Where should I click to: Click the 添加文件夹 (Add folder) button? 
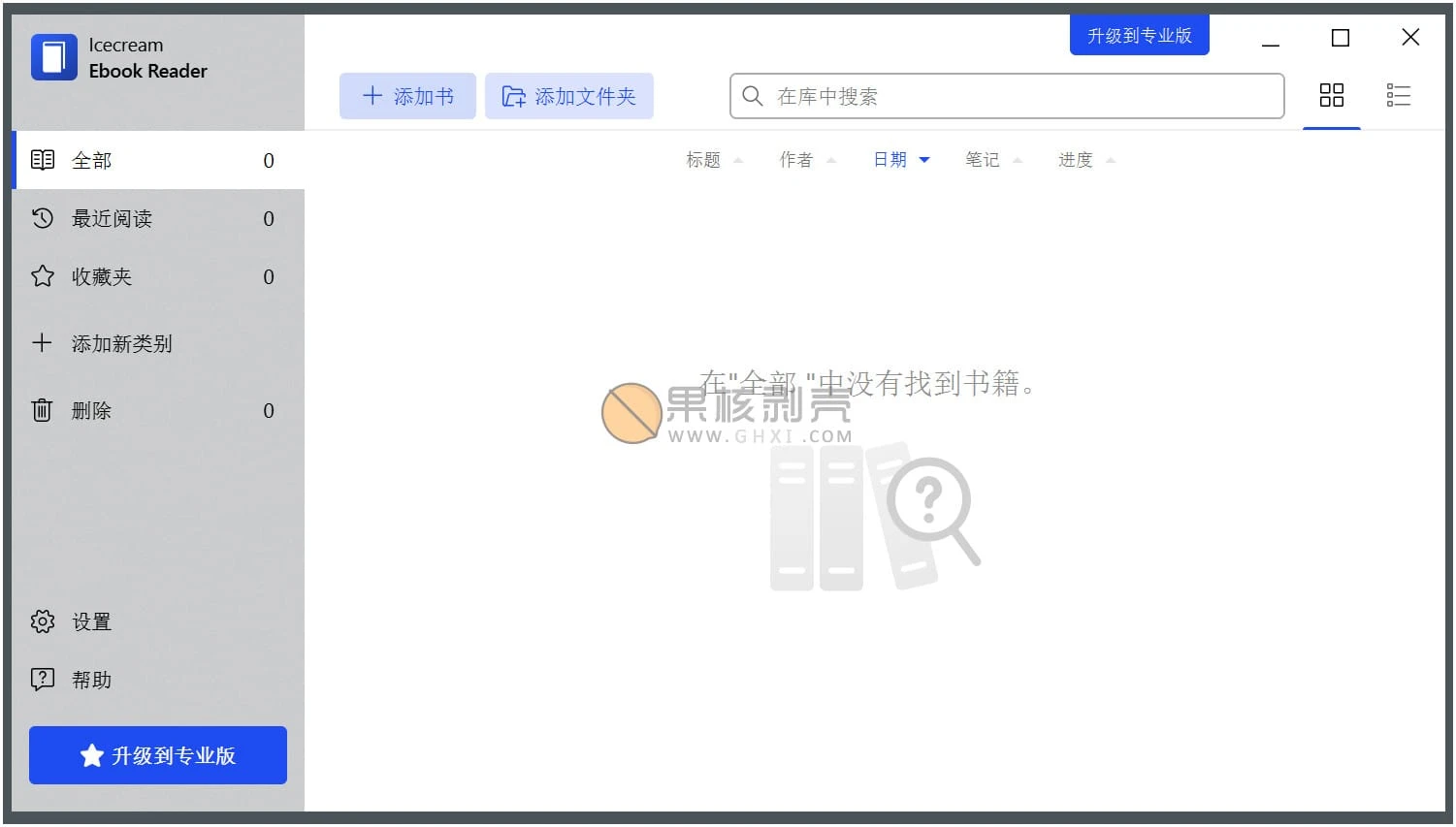tap(569, 96)
